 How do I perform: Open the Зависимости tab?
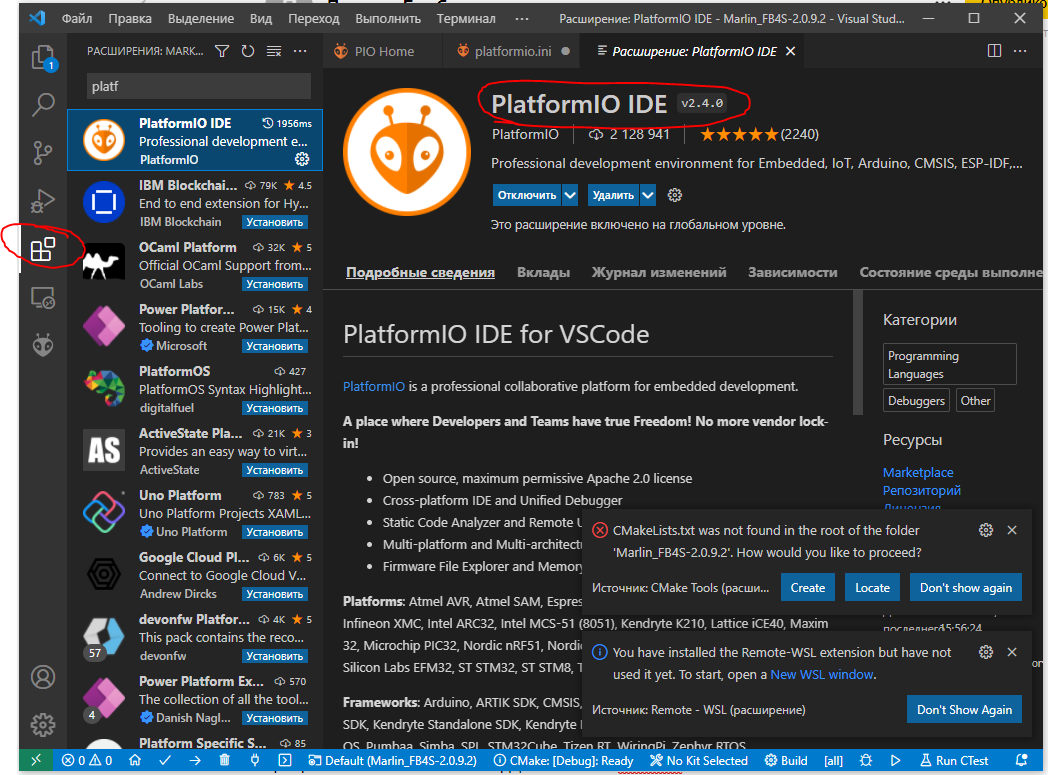793,273
